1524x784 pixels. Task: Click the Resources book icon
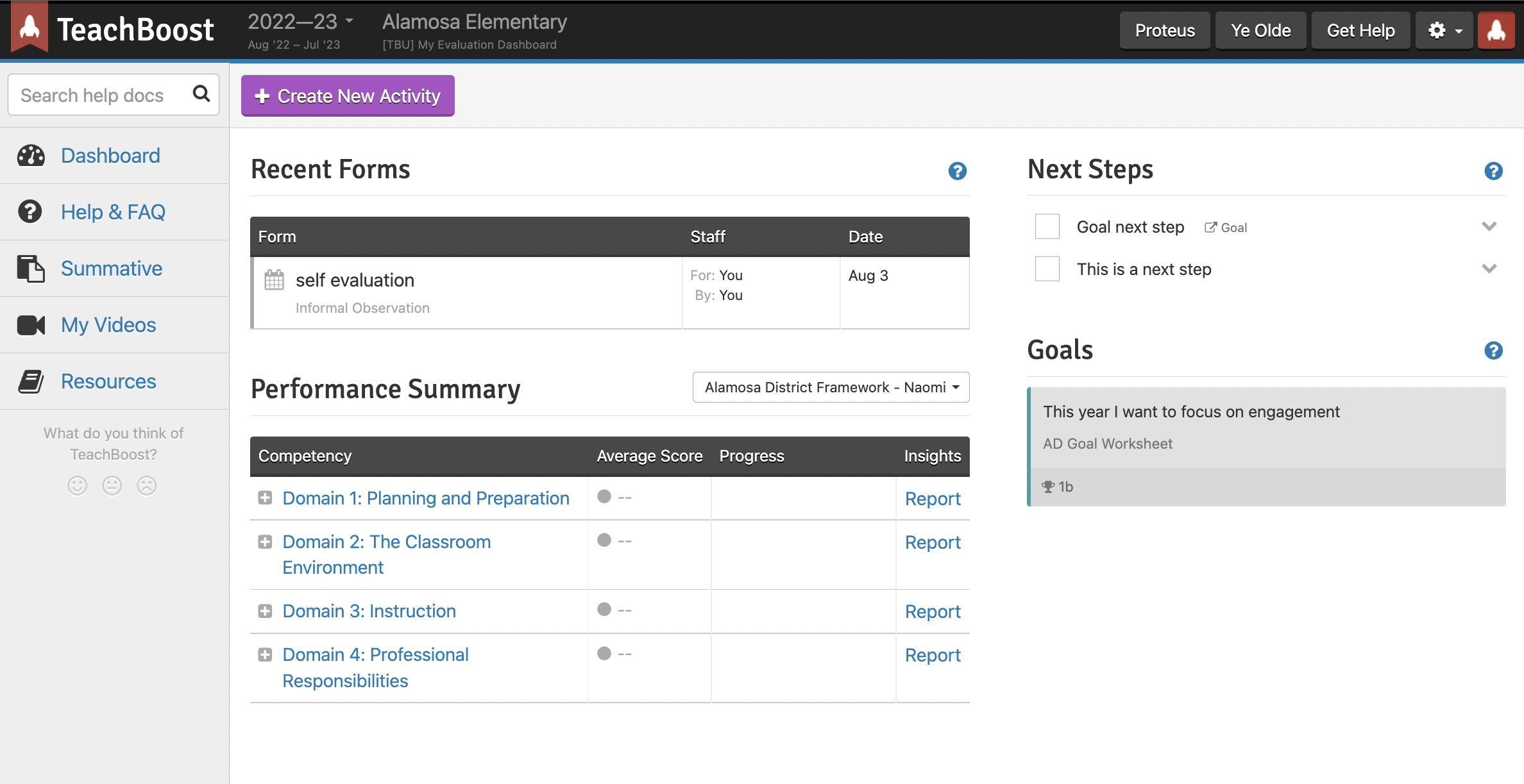(x=31, y=381)
